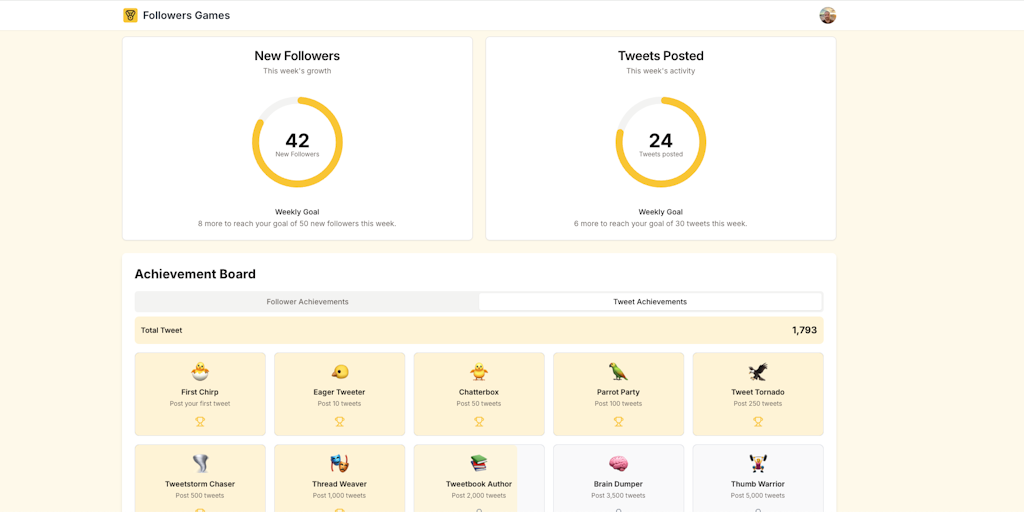
Task: Click the Followers Games logo icon
Action: [130, 15]
